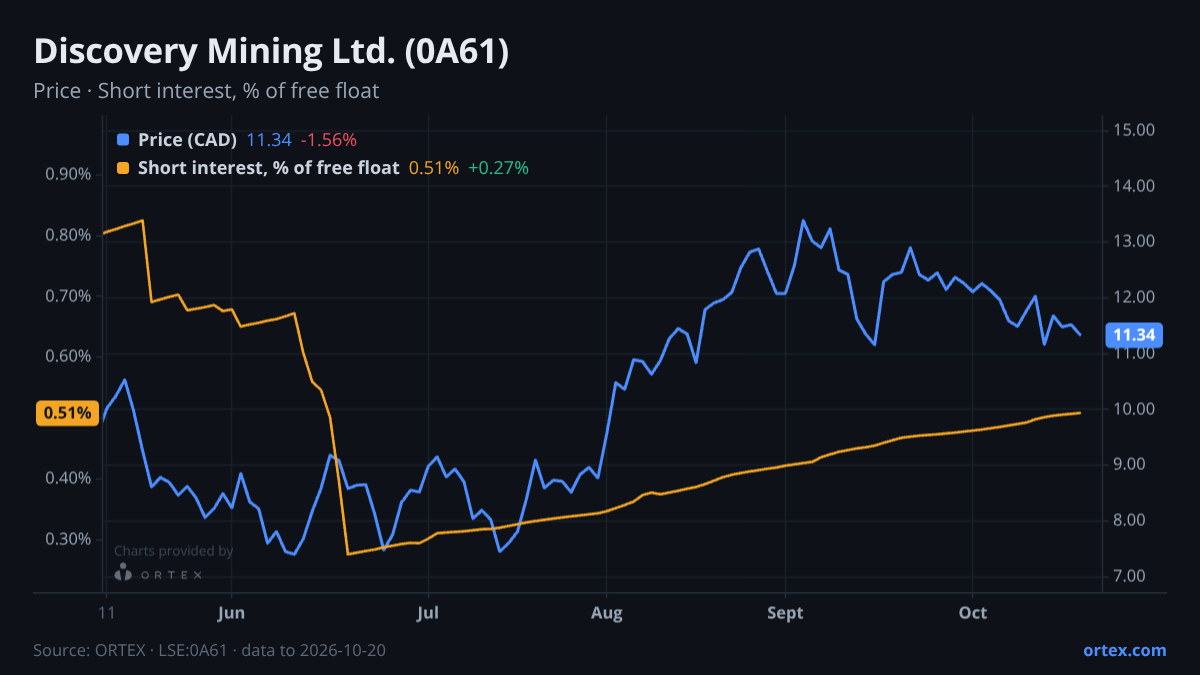Click the Jun x-axis label
The width and height of the screenshot is (1200, 675).
[231, 612]
